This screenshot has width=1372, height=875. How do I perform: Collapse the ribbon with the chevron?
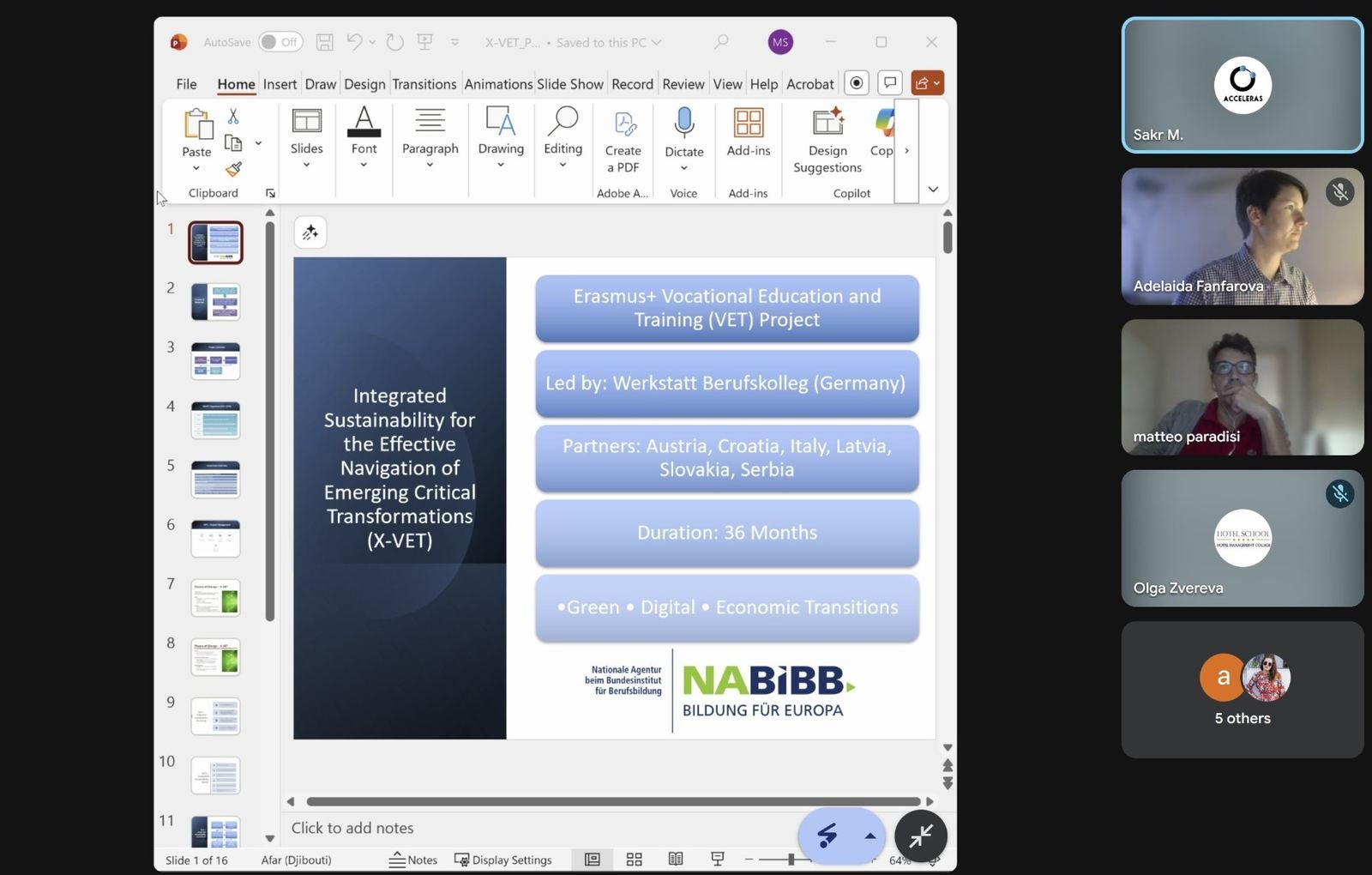933,190
